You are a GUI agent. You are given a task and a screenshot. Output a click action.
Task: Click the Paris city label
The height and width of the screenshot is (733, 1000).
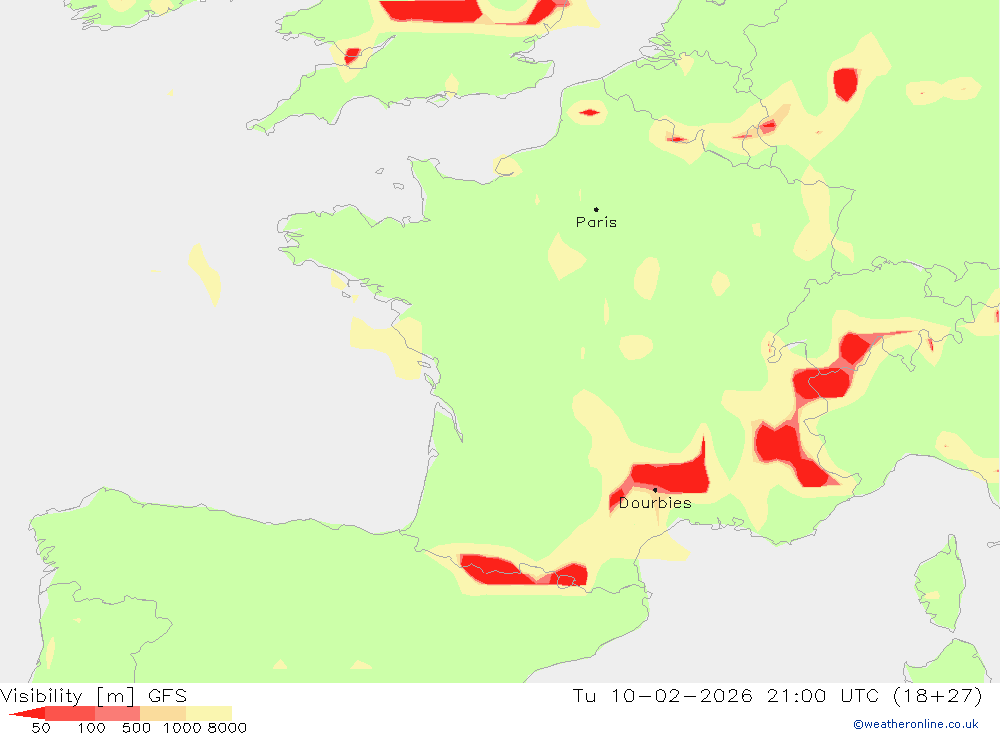pyautogui.click(x=596, y=222)
